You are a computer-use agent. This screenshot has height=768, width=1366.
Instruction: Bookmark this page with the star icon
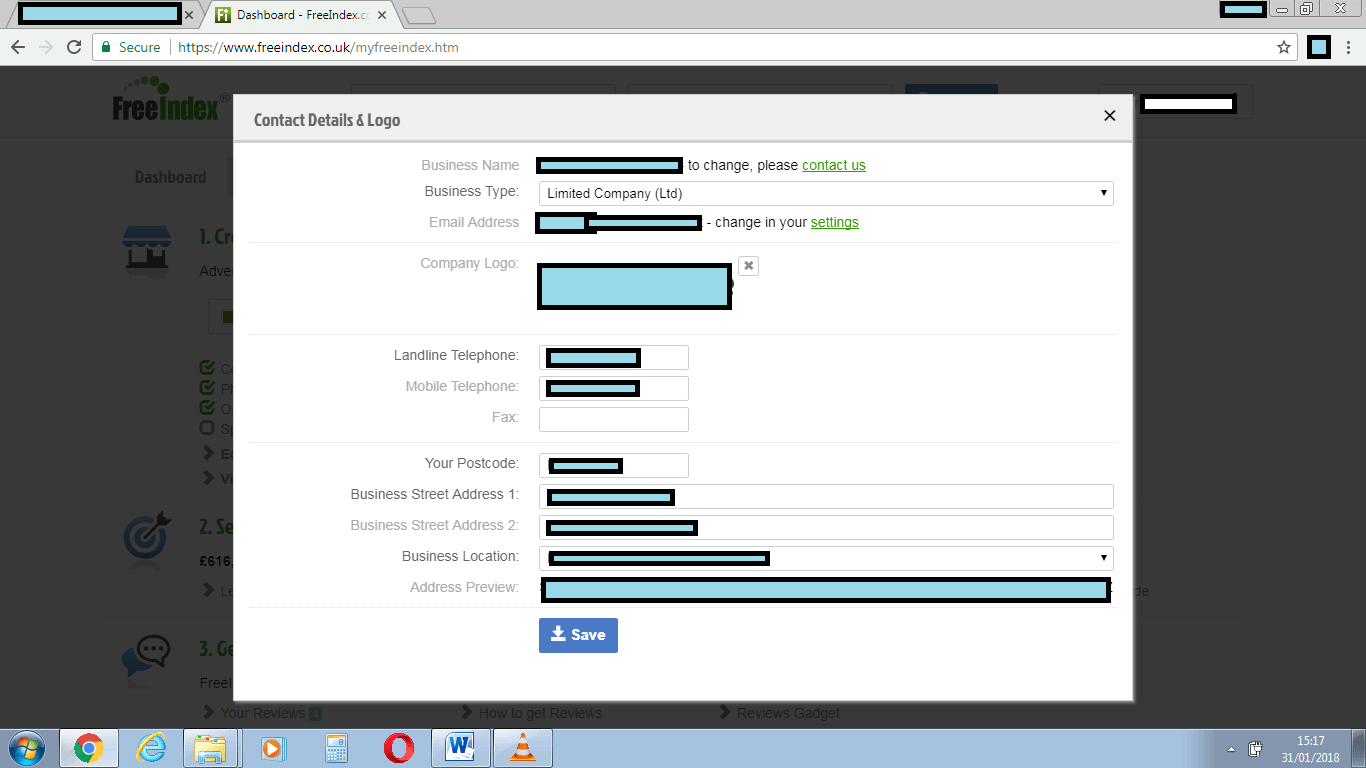click(1284, 47)
